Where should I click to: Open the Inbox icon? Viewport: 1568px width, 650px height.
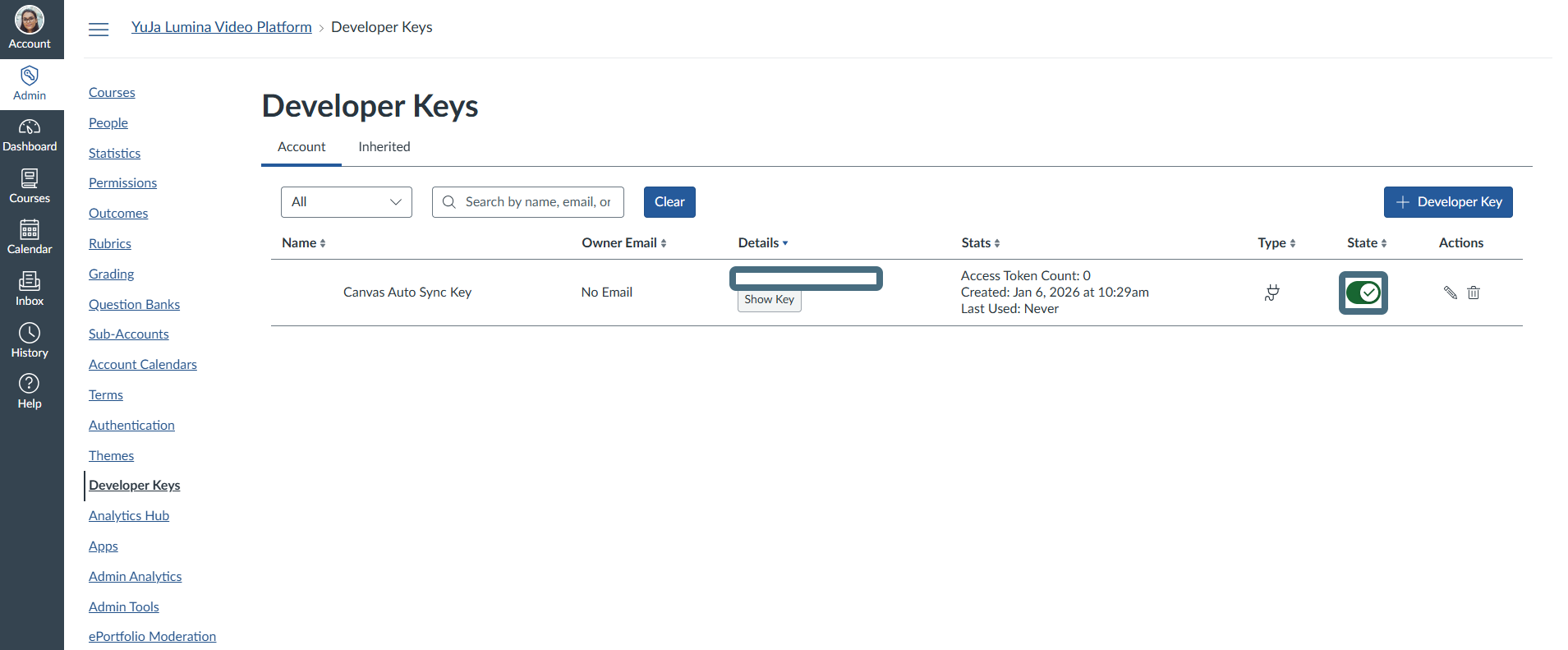click(30, 281)
